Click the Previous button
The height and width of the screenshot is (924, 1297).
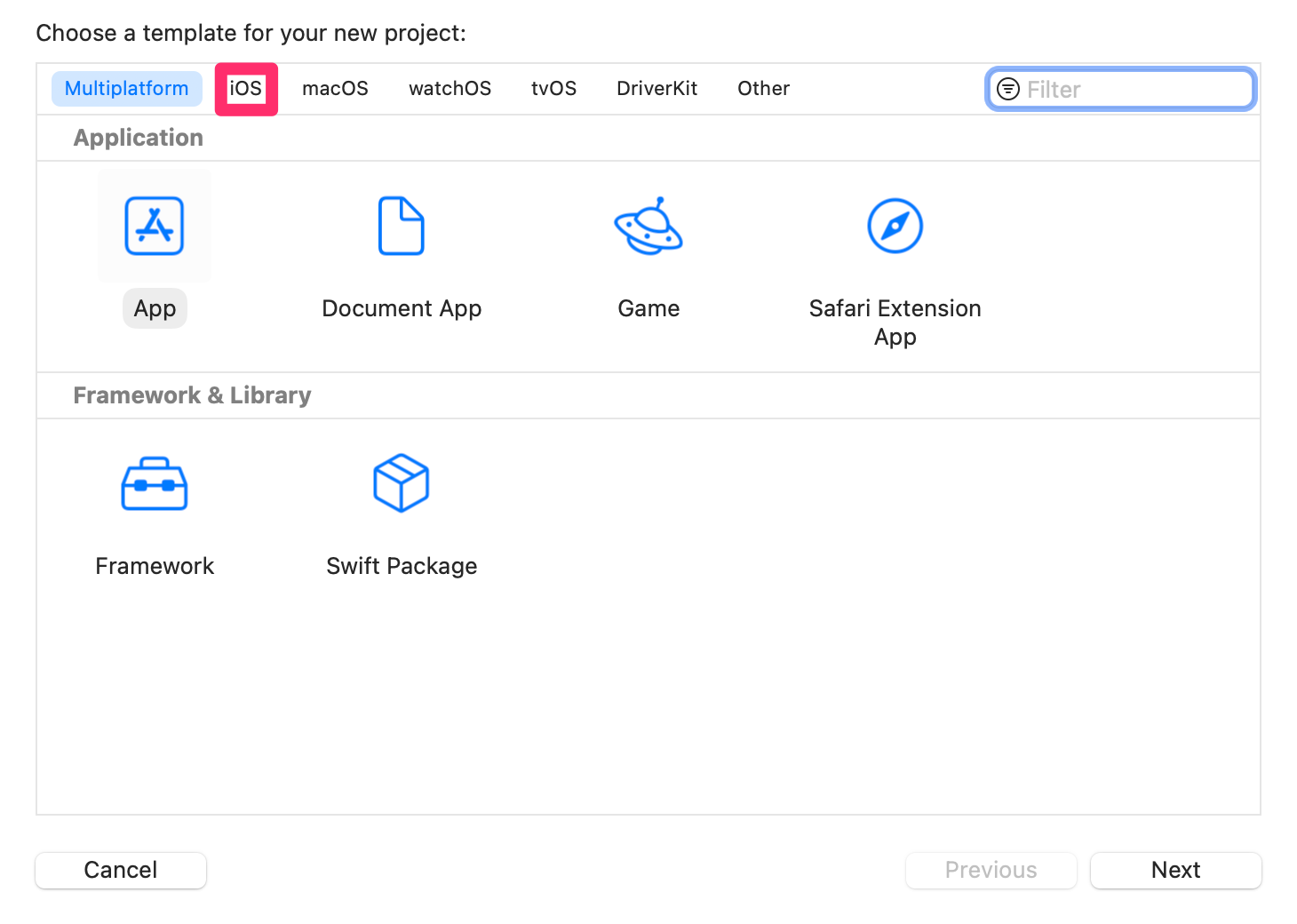tap(991, 870)
